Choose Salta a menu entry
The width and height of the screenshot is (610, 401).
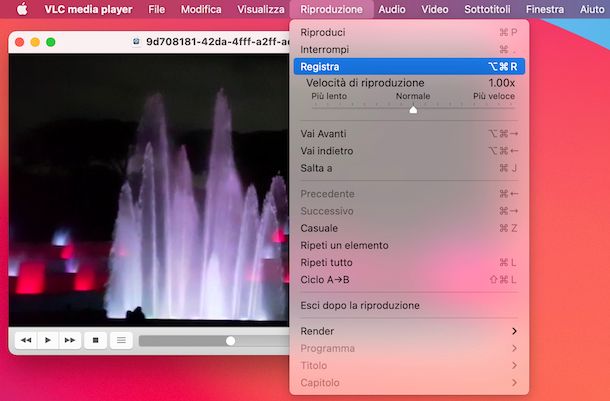(x=409, y=168)
